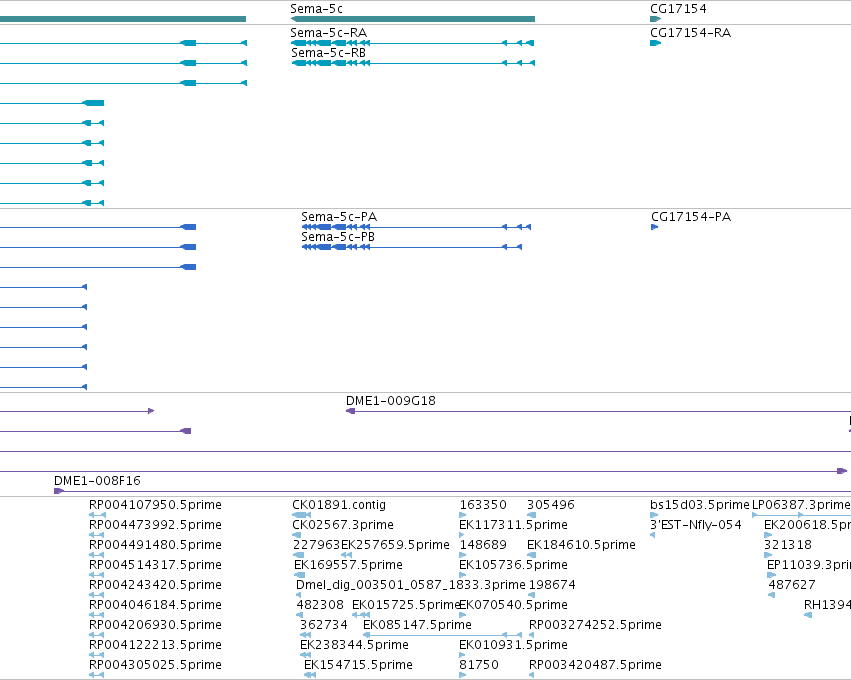Select the CG17154 gene arrow glyph

(656, 19)
